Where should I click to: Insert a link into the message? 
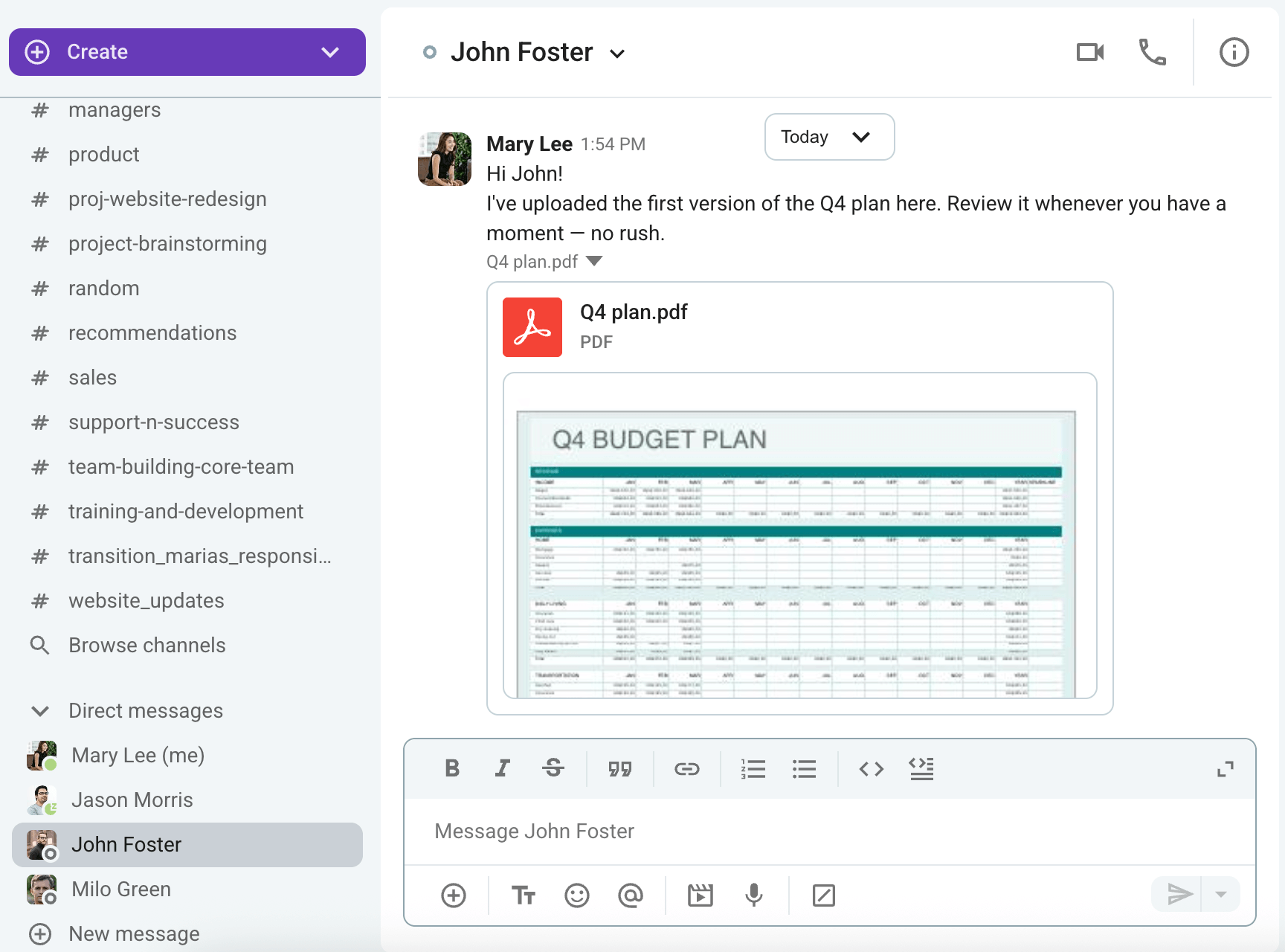click(688, 768)
